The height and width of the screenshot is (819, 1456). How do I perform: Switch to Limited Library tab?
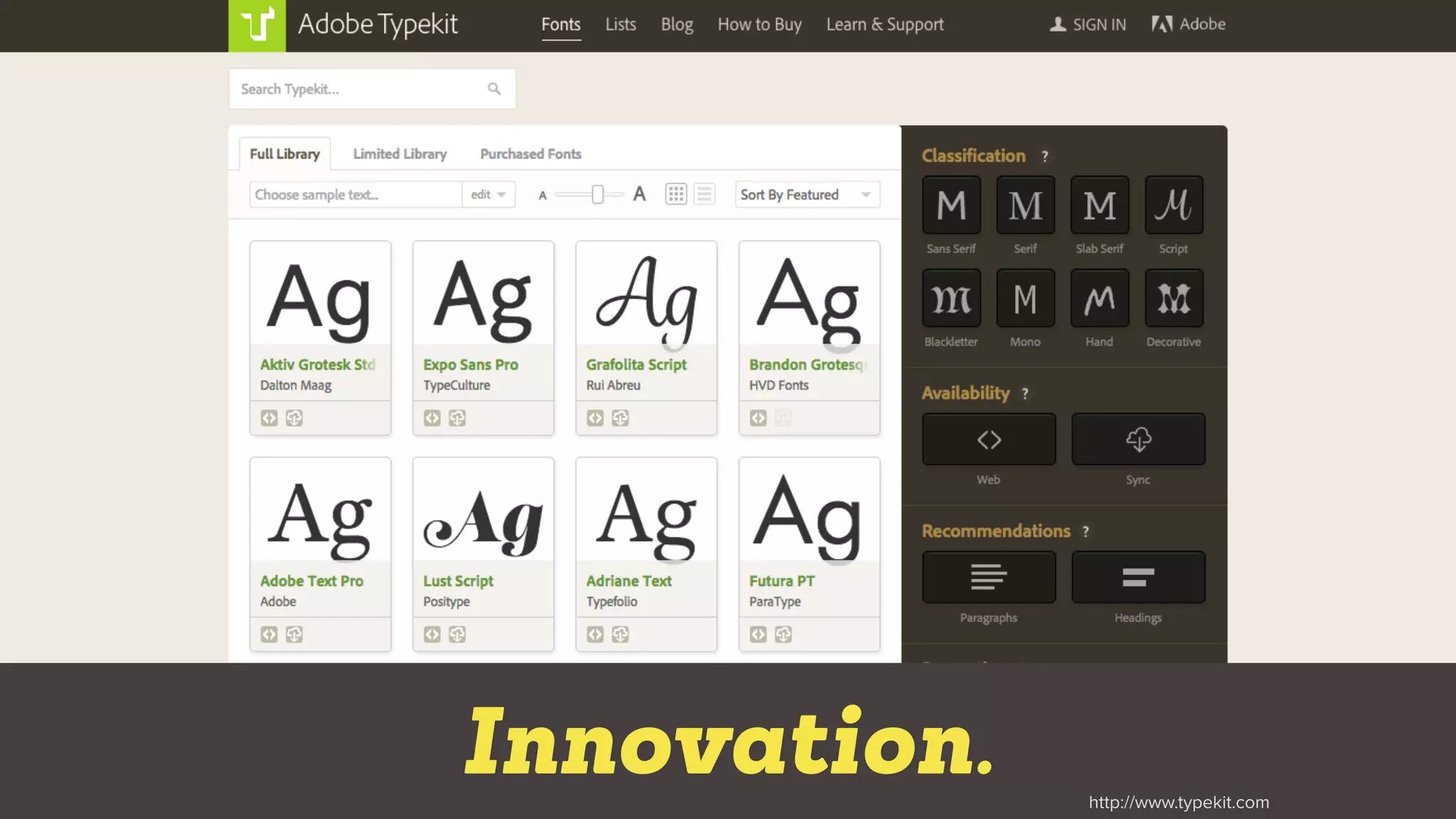point(400,154)
